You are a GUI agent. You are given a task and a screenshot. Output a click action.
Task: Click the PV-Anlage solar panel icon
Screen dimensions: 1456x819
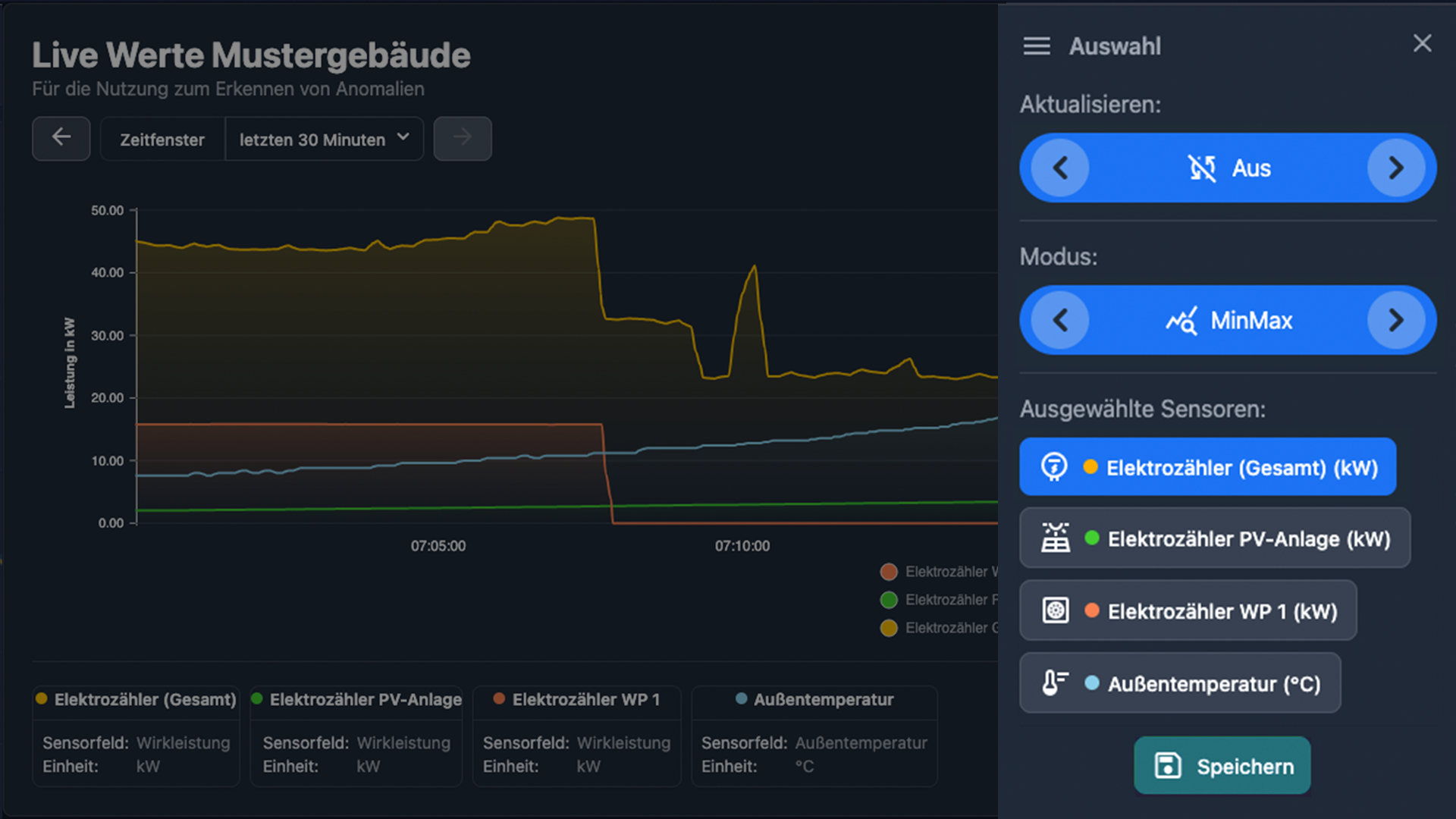[x=1056, y=538]
